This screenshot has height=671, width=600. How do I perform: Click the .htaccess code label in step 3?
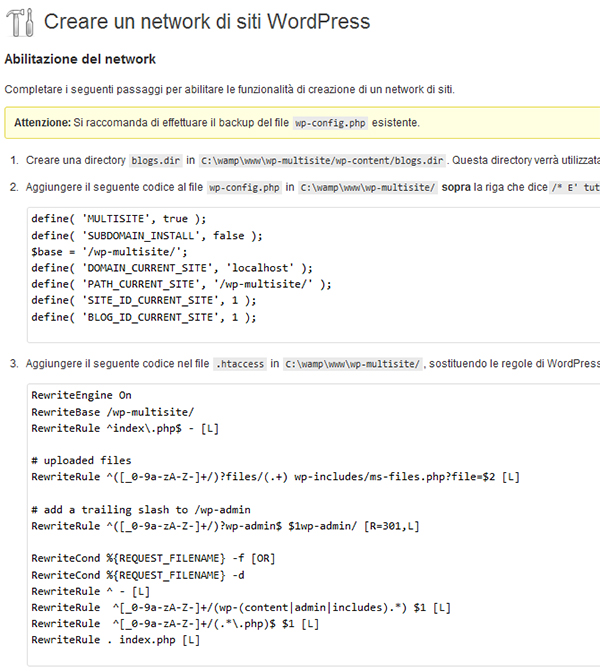[240, 364]
